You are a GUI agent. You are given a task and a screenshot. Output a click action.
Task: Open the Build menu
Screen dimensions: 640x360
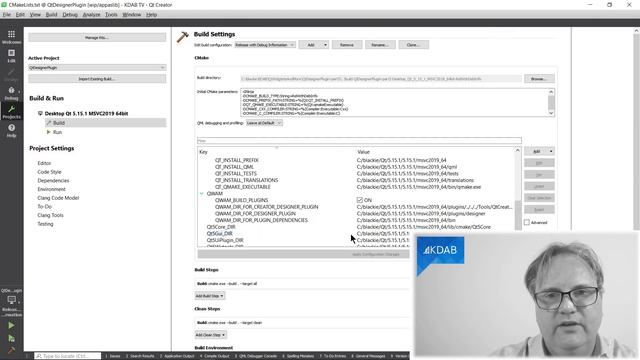(51, 15)
